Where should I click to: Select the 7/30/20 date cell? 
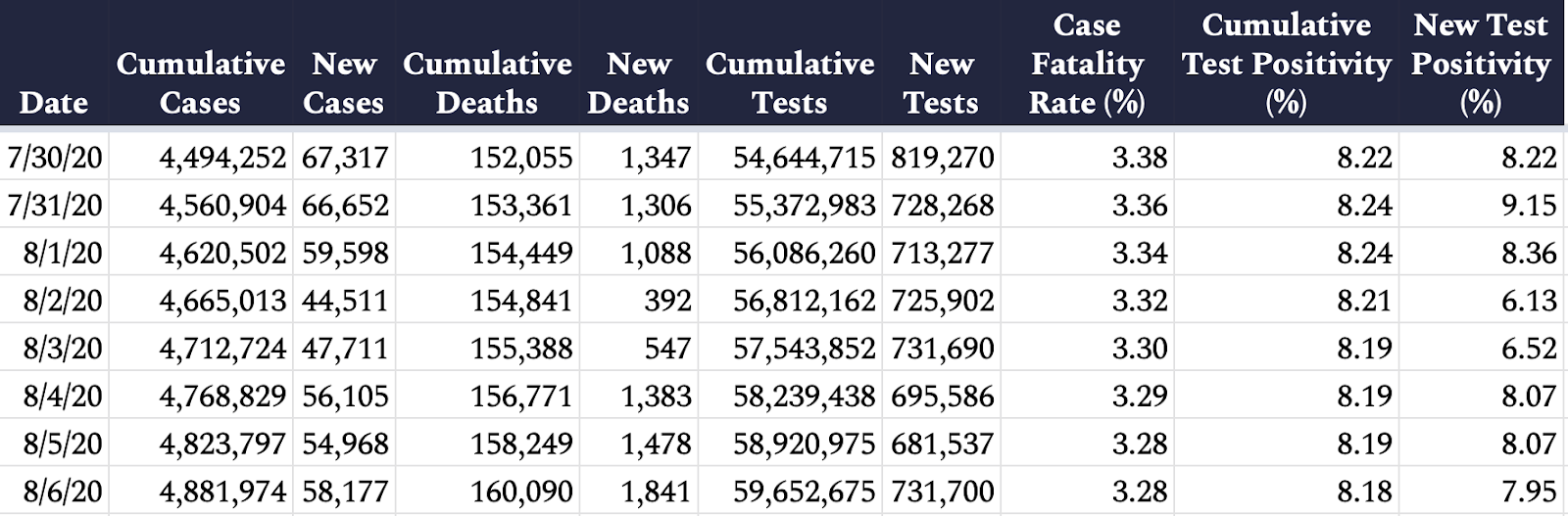(x=54, y=157)
